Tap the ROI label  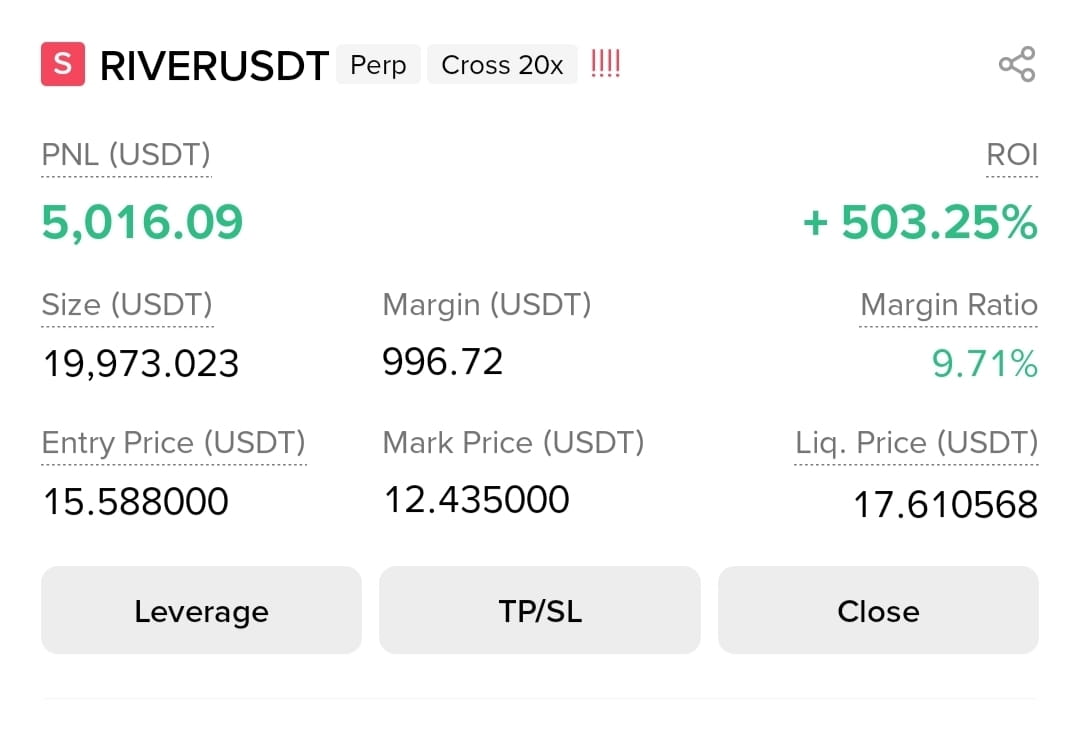coord(1012,155)
